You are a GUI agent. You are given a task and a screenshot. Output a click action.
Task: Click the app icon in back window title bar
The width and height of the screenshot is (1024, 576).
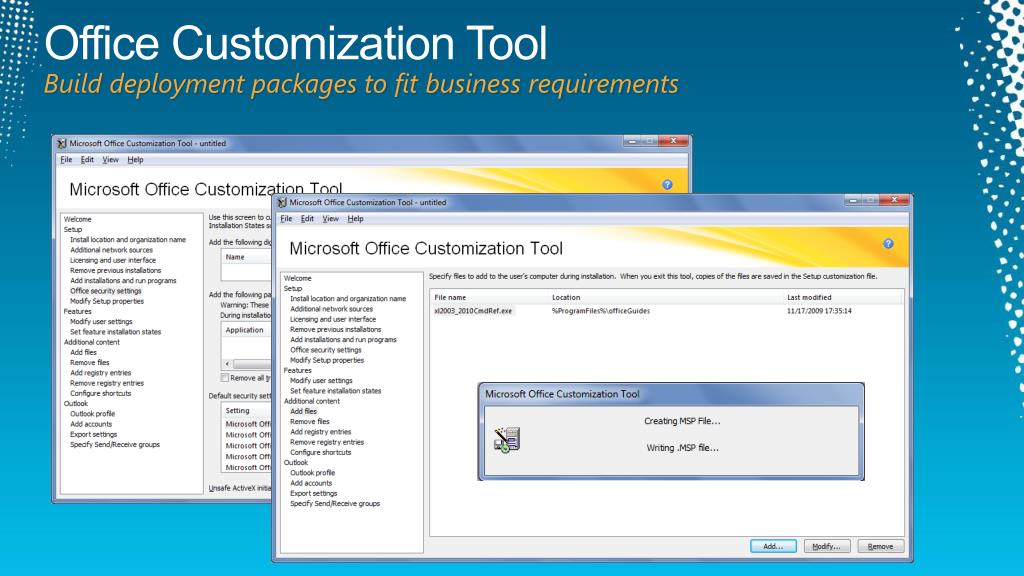pos(61,143)
